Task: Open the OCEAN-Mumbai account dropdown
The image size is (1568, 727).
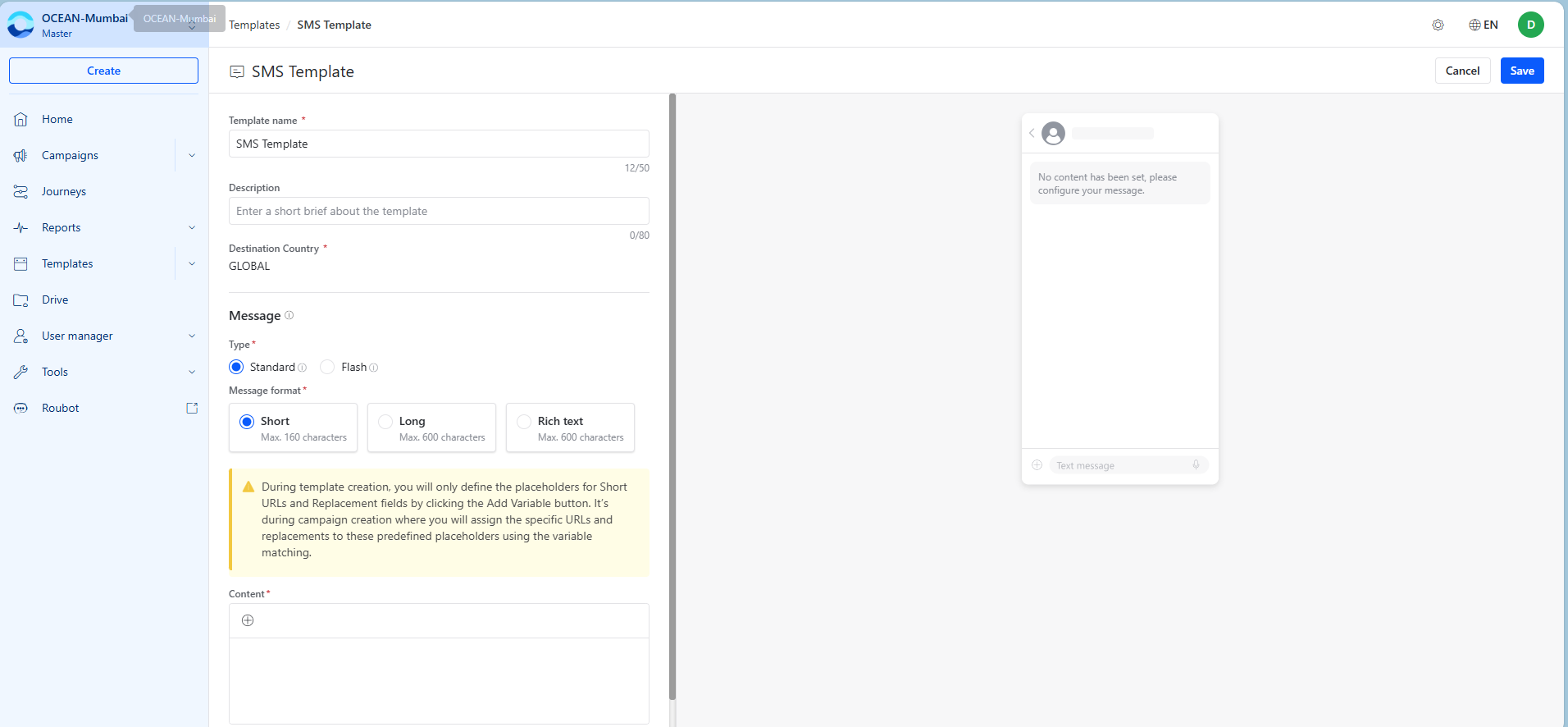Action: [192, 26]
